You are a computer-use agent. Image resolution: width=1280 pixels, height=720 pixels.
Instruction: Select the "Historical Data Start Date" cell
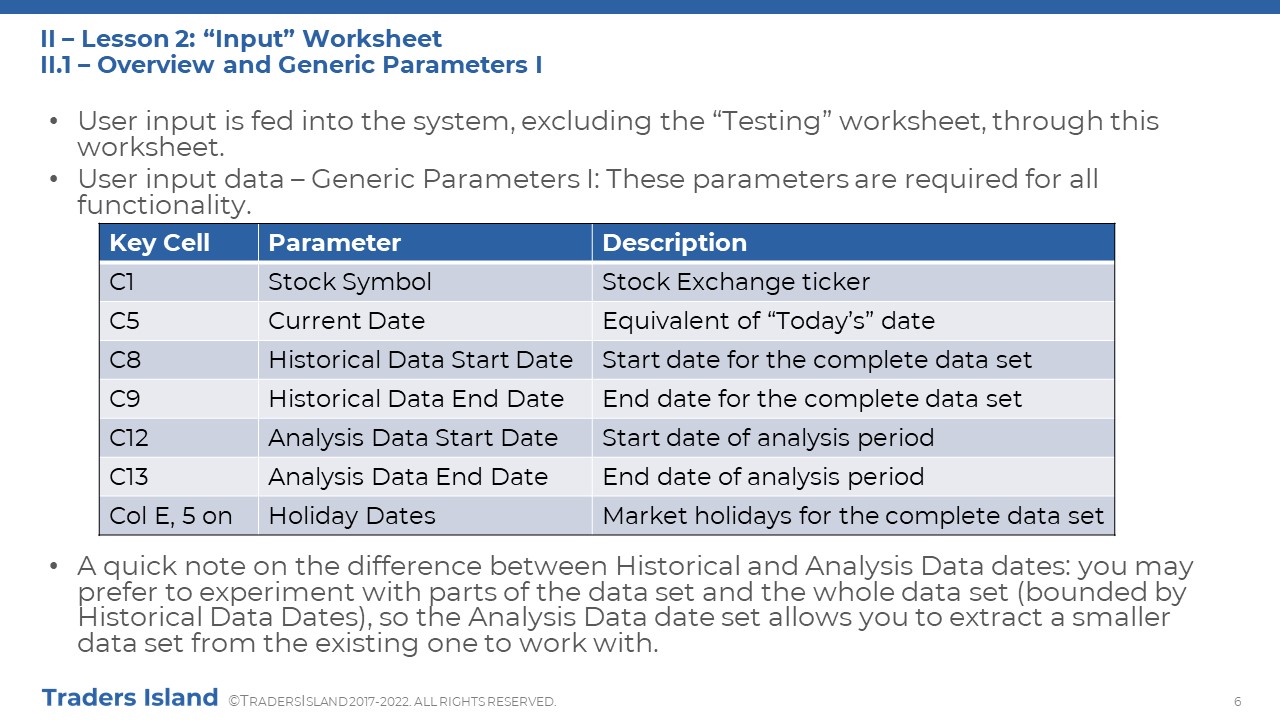point(425,360)
